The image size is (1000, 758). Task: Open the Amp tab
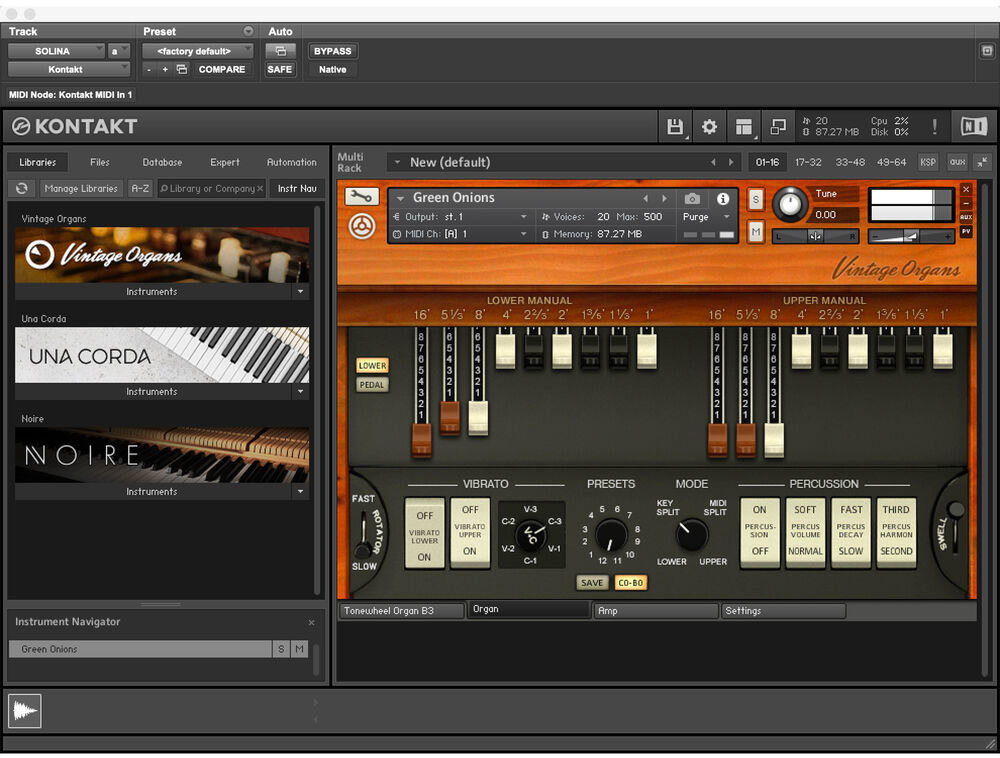pyautogui.click(x=655, y=610)
